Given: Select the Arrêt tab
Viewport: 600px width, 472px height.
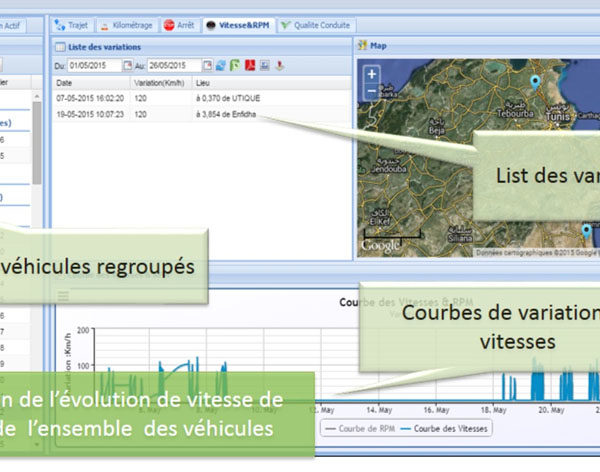Looking at the screenshot, I should click(x=179, y=24).
